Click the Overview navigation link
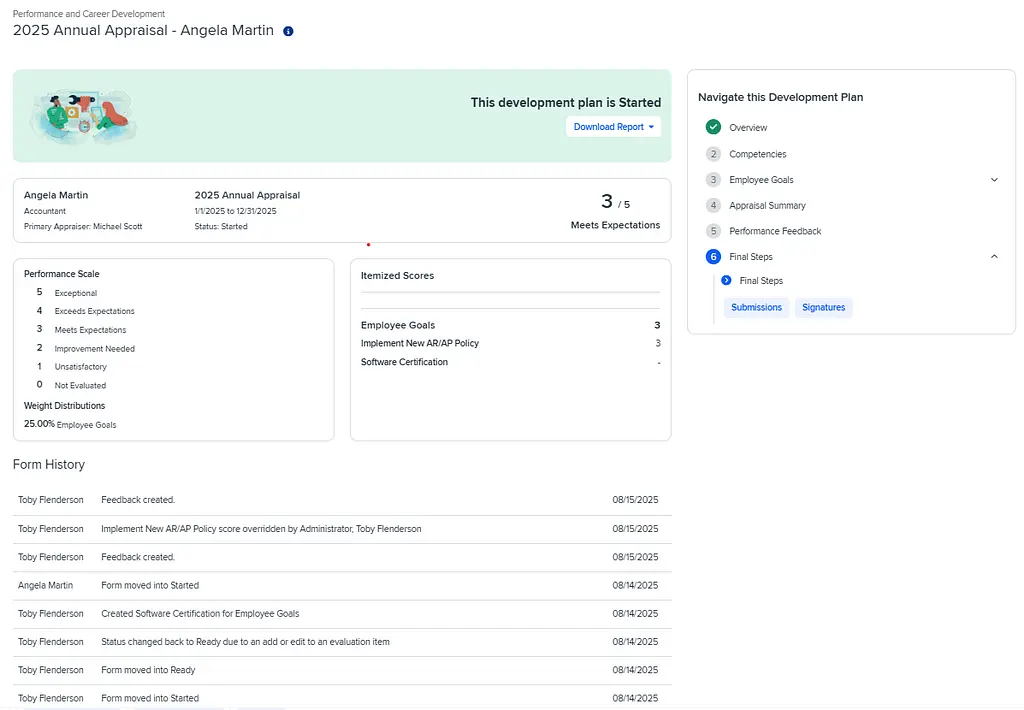 click(x=748, y=127)
